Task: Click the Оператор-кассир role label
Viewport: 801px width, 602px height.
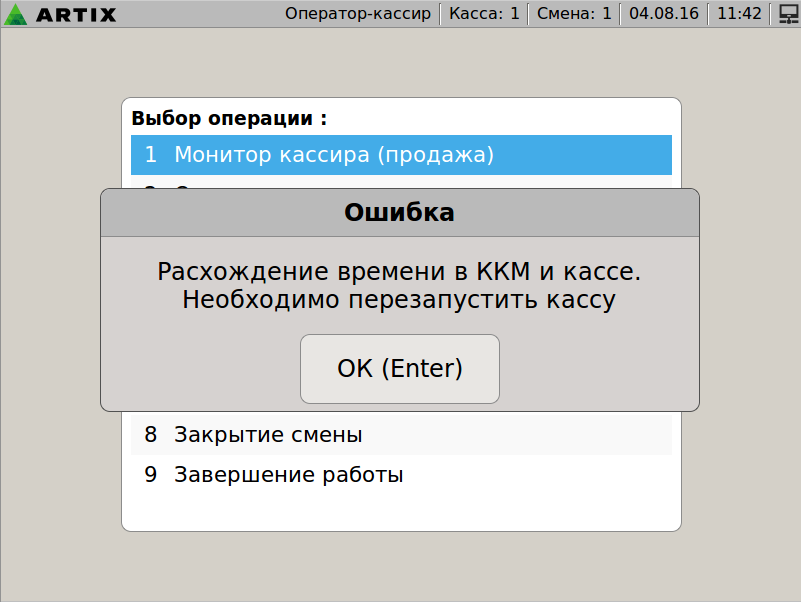Action: point(357,14)
